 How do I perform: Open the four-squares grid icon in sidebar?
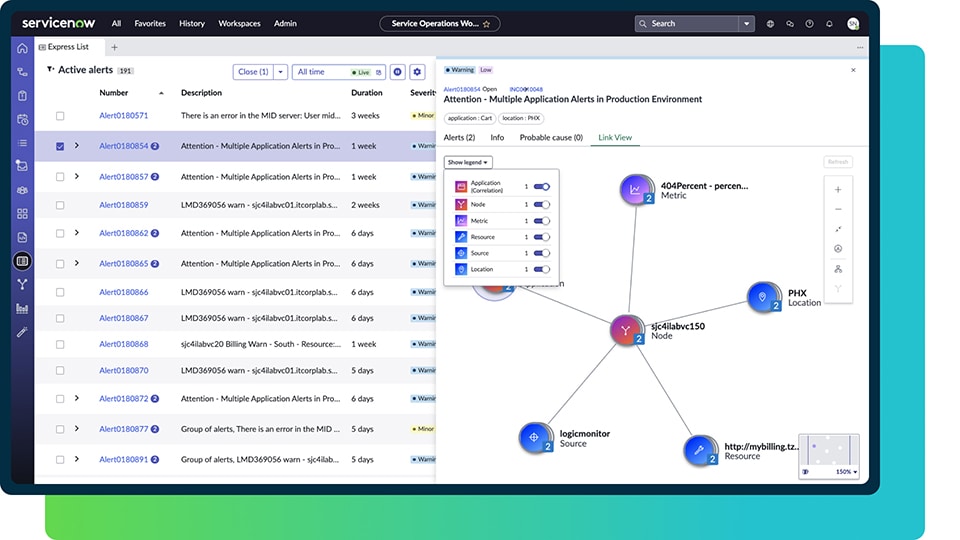click(x=23, y=214)
